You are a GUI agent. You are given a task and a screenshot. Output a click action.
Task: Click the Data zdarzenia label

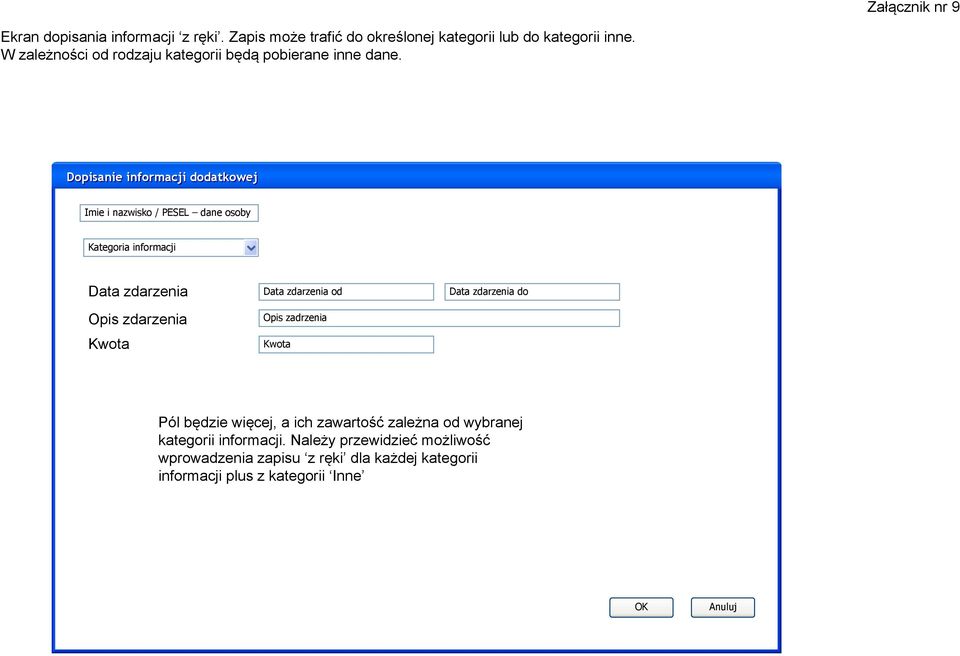[138, 292]
